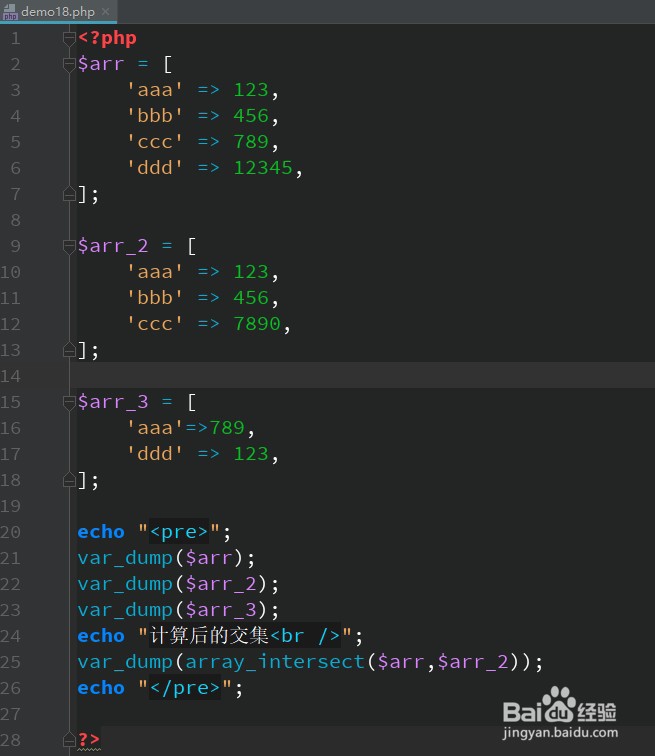Click the 'bbb' key on line 4
The height and width of the screenshot is (756, 655).
[155, 116]
